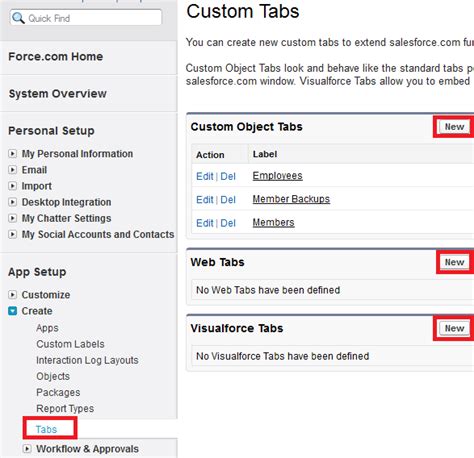Expand My Personal Information arrow
474x458 pixels.
[x=12, y=154]
